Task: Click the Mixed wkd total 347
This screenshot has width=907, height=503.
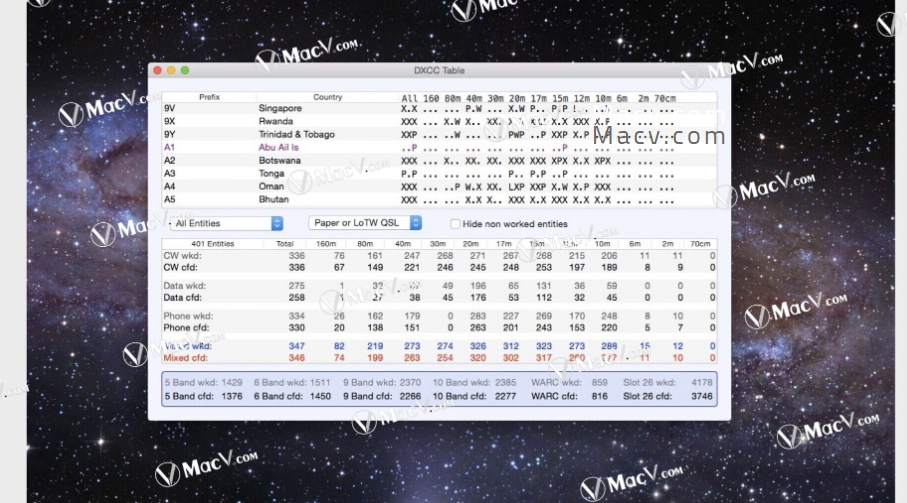Action: coord(297,346)
